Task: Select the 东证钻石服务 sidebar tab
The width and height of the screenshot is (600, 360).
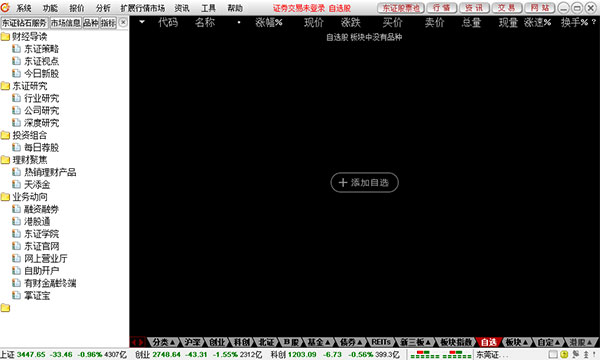Action: pos(24,23)
